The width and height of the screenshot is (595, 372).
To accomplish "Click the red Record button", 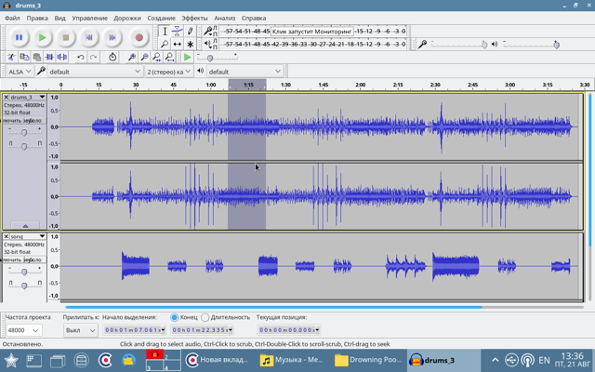I will pyautogui.click(x=139, y=37).
